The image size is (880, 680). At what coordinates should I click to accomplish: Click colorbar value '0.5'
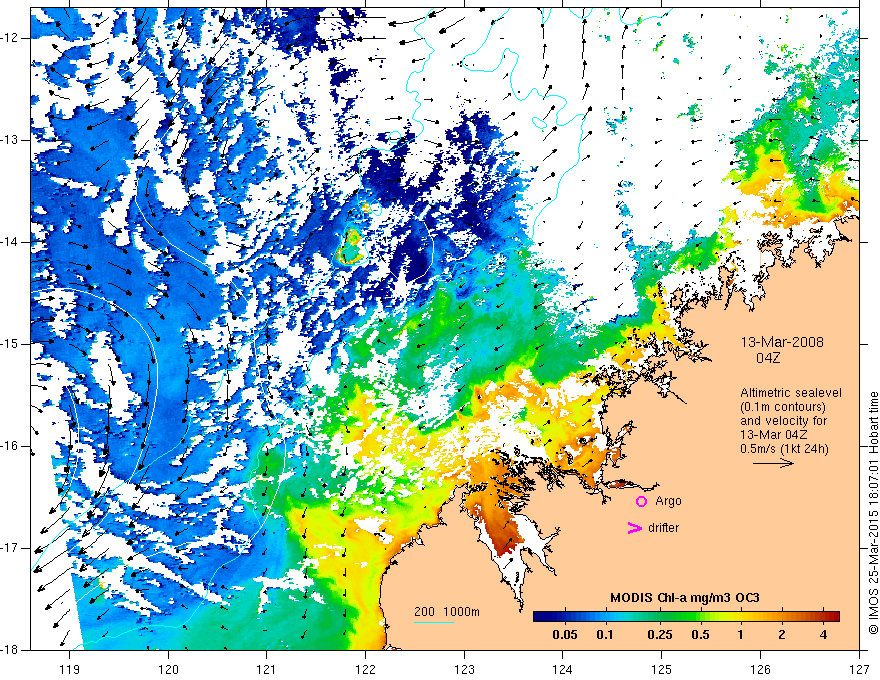[x=700, y=635]
